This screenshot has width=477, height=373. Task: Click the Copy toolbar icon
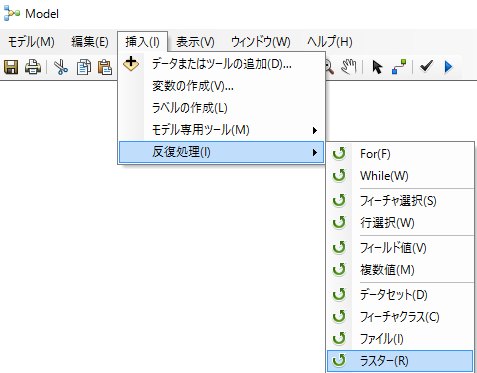pyautogui.click(x=83, y=67)
